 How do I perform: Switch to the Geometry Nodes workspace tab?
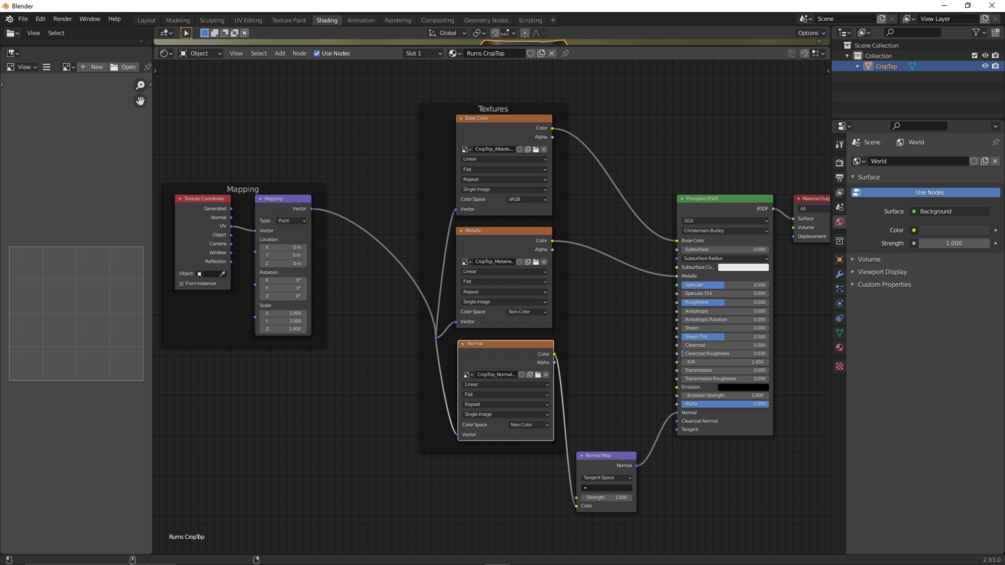486,20
